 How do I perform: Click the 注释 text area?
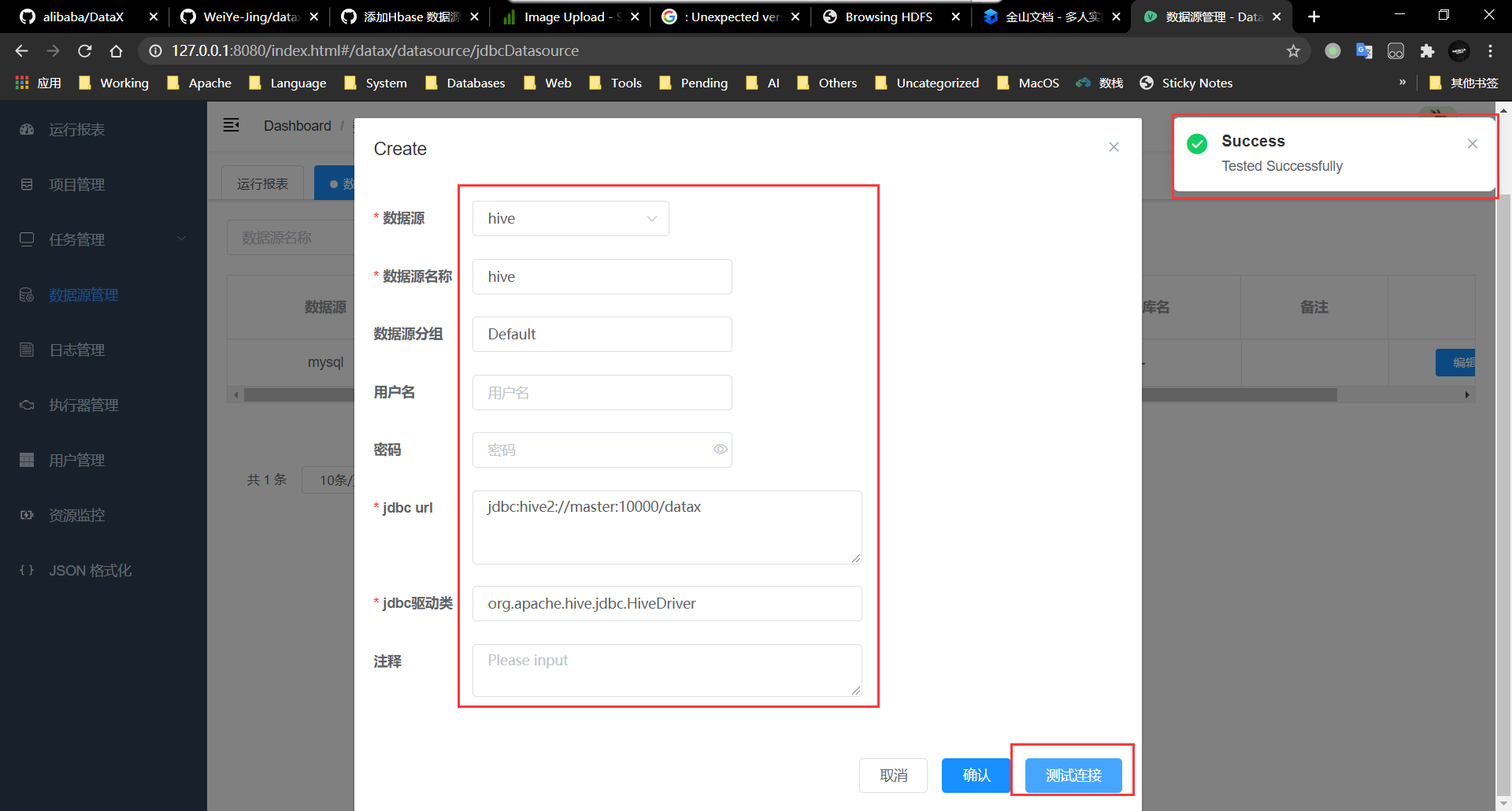pyautogui.click(x=667, y=670)
